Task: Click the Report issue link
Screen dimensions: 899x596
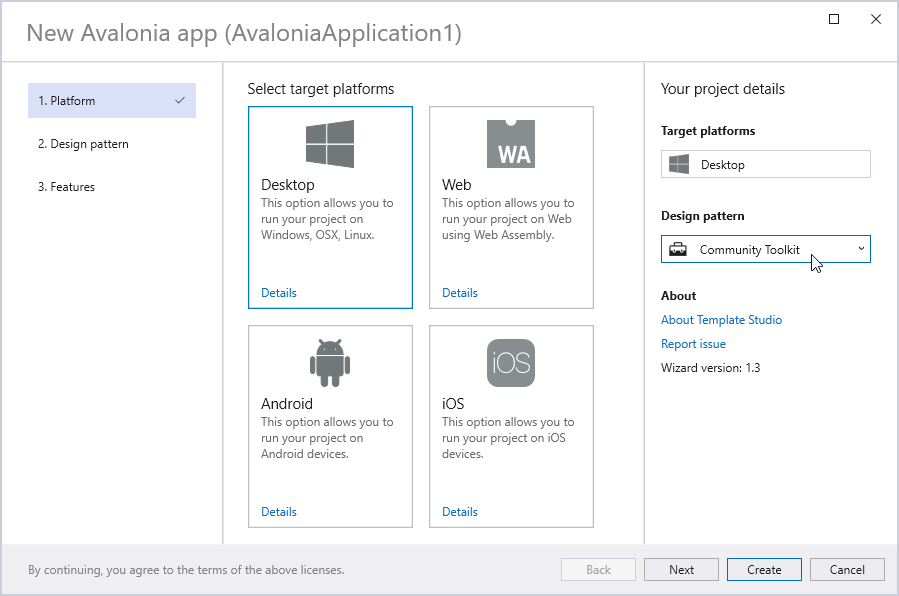Action: [693, 344]
